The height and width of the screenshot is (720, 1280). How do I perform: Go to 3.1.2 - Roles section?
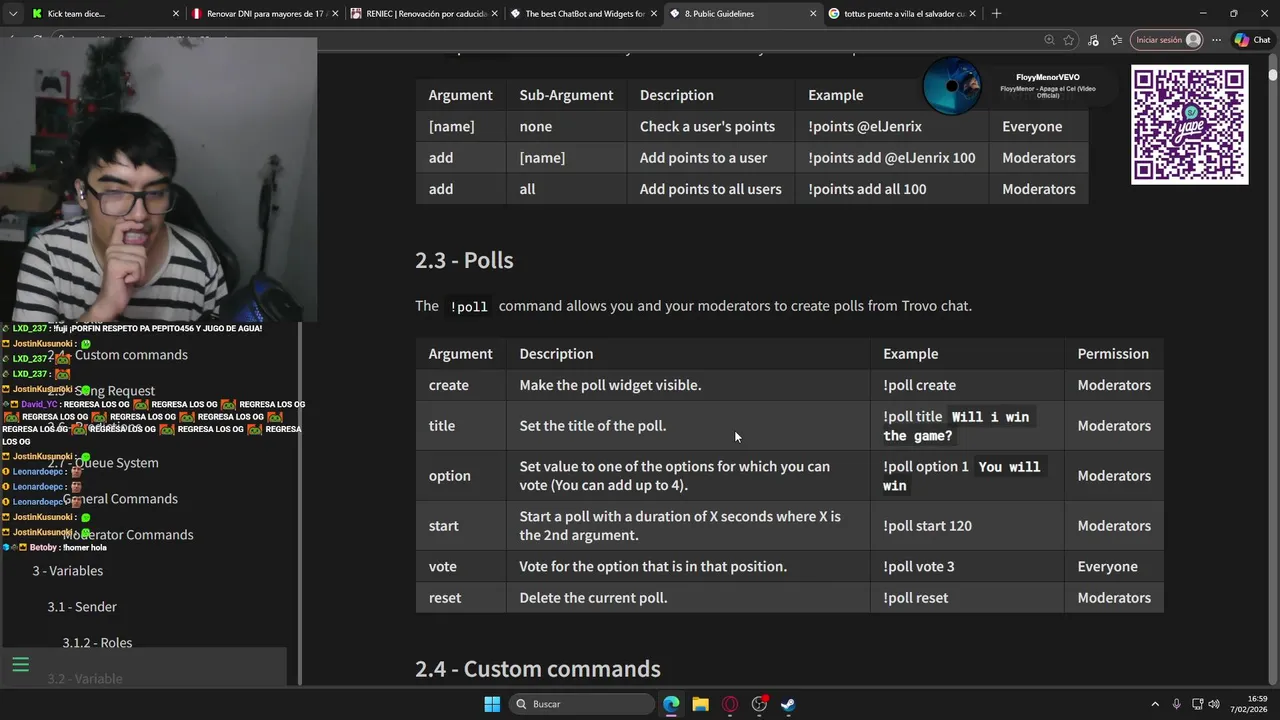pyautogui.click(x=97, y=643)
